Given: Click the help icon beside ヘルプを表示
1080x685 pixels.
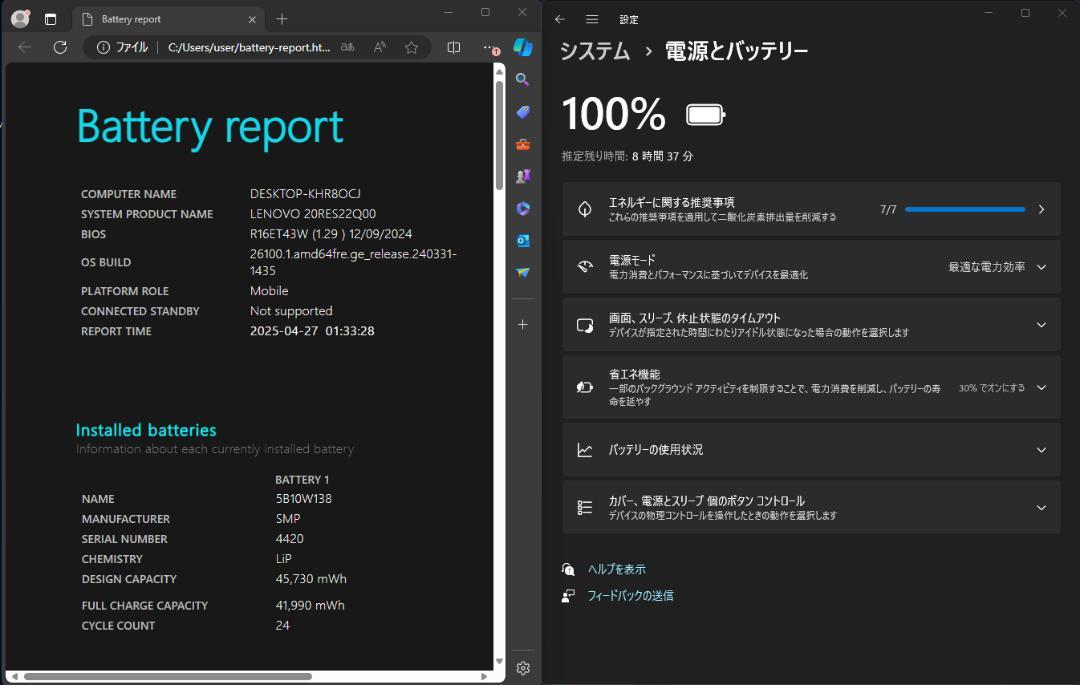Looking at the screenshot, I should [568, 569].
